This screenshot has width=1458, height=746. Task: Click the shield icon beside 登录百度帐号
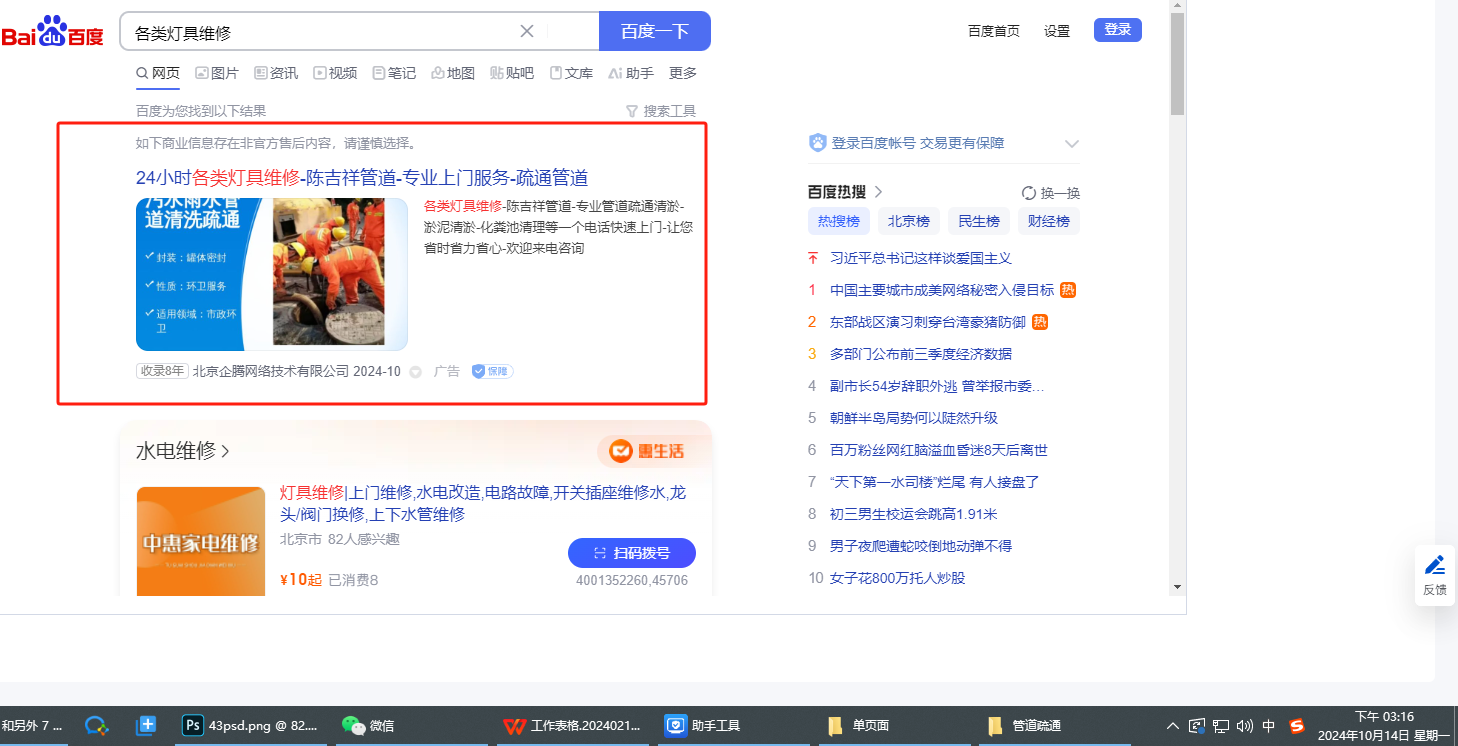pyautogui.click(x=818, y=143)
